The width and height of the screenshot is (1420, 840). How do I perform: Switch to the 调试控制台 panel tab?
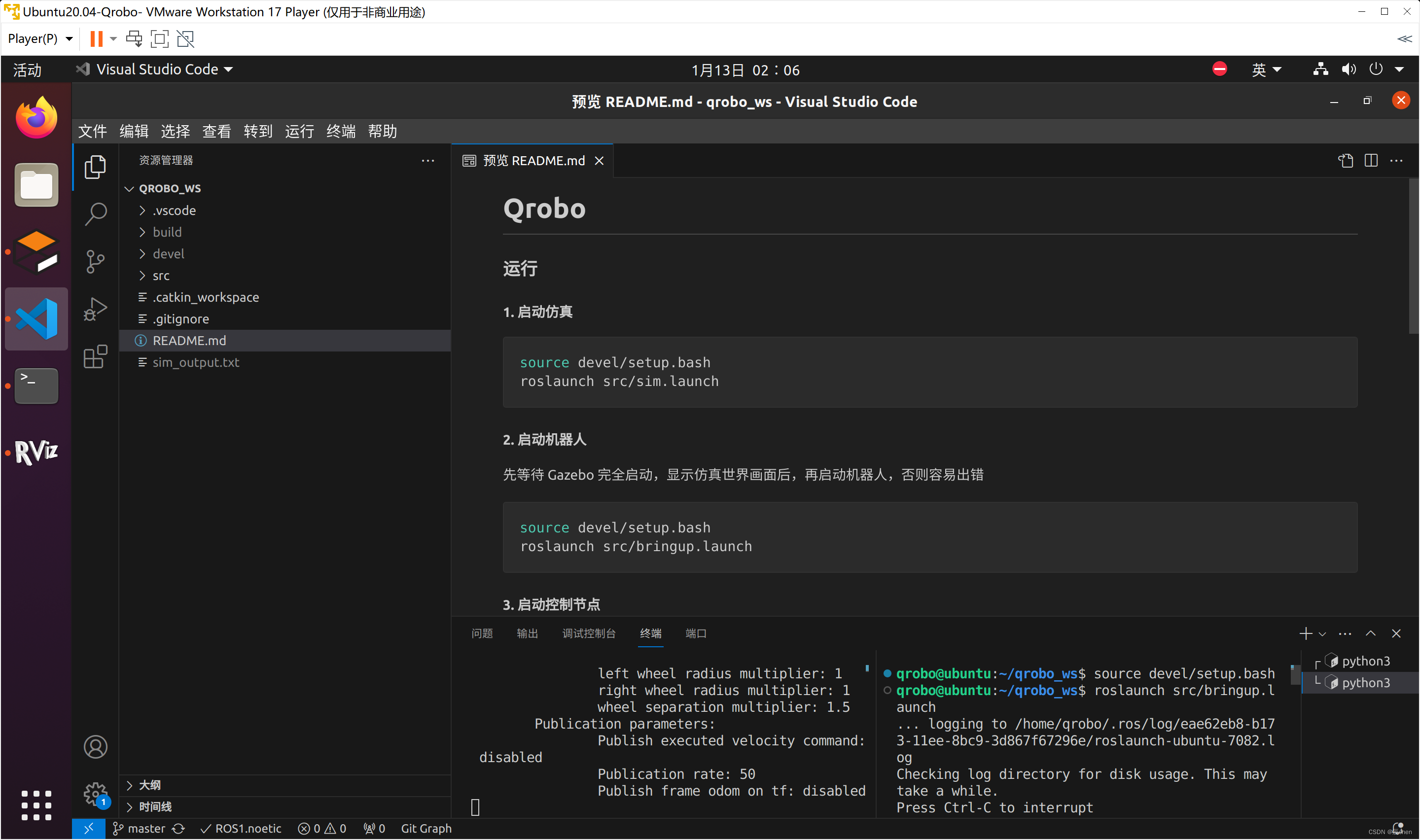tap(589, 633)
